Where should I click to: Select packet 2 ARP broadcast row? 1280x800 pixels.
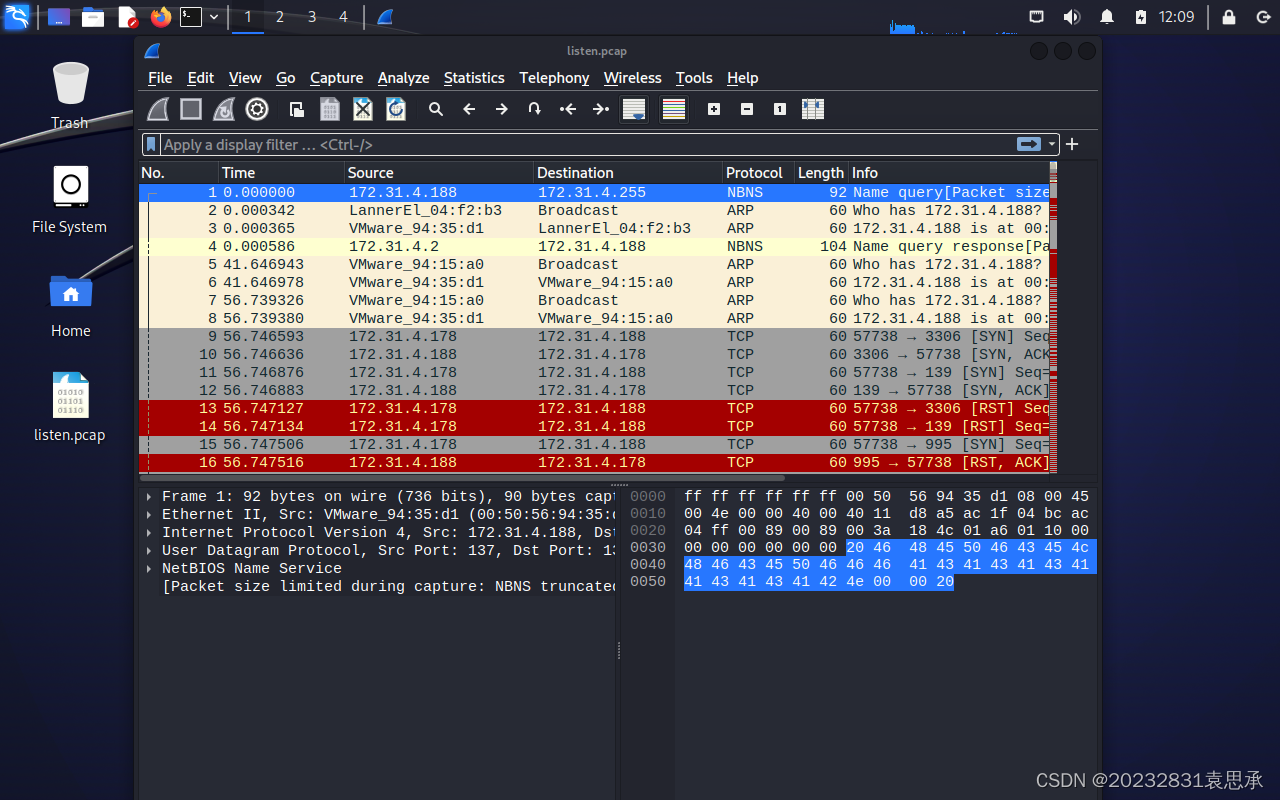coord(594,211)
